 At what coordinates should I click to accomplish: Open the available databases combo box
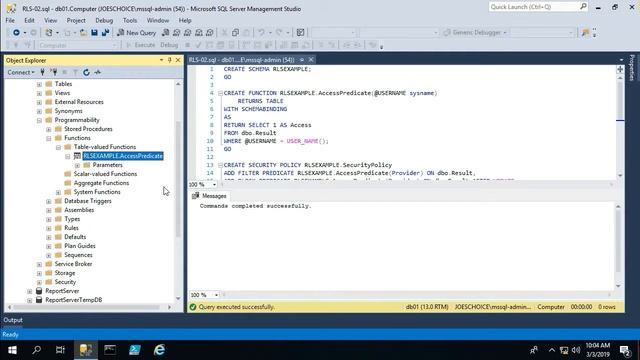pos(78,45)
